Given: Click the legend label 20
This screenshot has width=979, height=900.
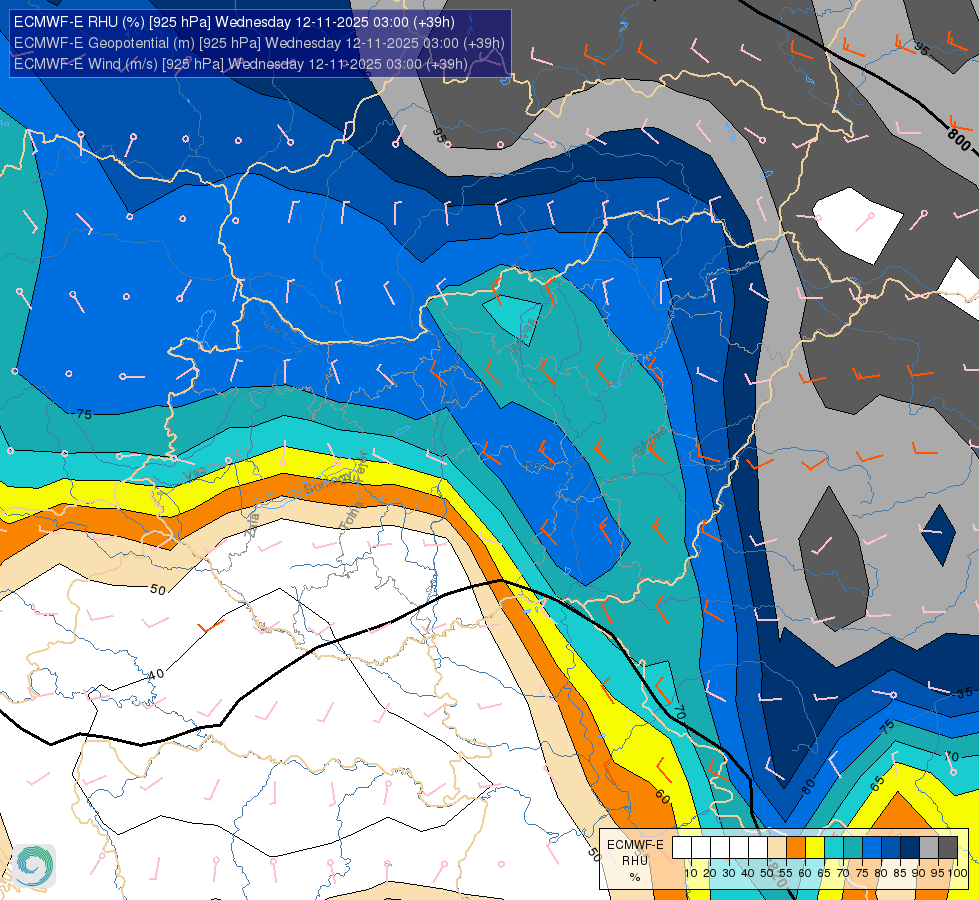Looking at the screenshot, I should pos(710,873).
